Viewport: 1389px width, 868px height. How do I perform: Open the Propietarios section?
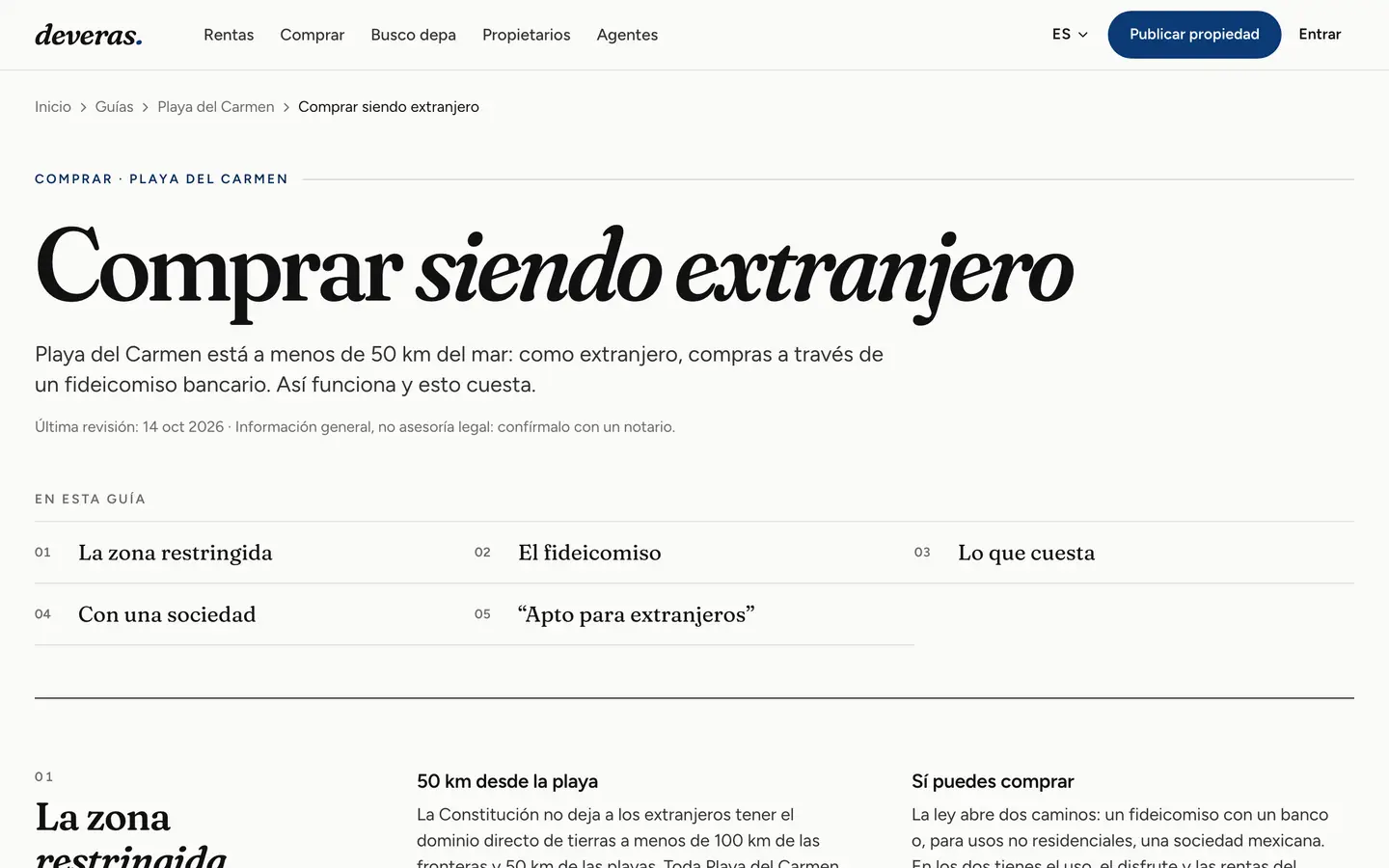[526, 35]
